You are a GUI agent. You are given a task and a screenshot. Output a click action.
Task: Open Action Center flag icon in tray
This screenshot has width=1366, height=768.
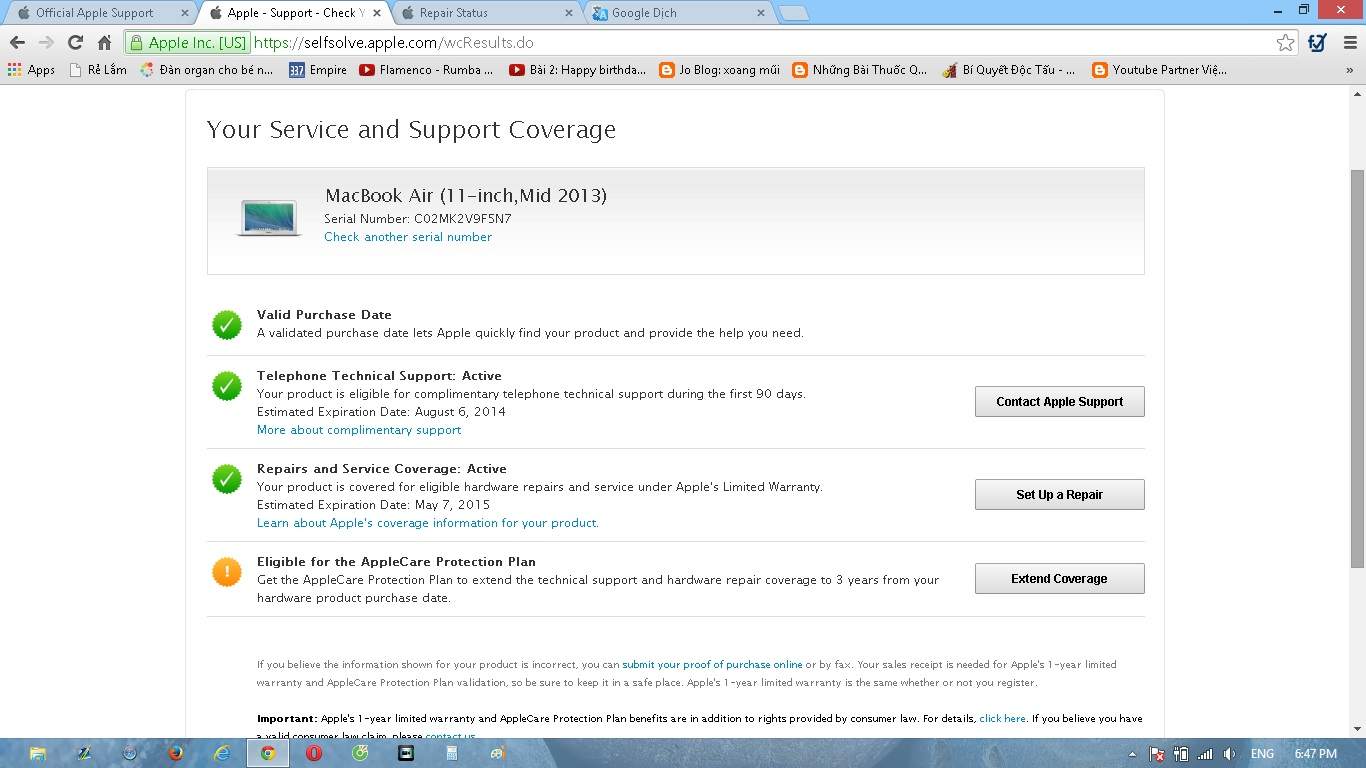tap(1157, 754)
